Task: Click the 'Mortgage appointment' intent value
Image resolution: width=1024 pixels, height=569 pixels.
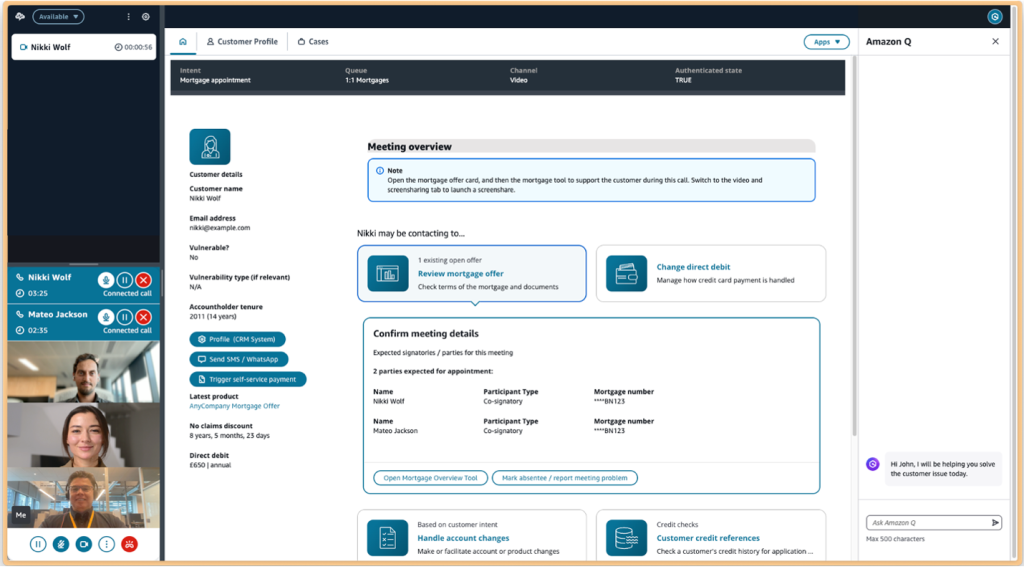Action: coord(215,80)
